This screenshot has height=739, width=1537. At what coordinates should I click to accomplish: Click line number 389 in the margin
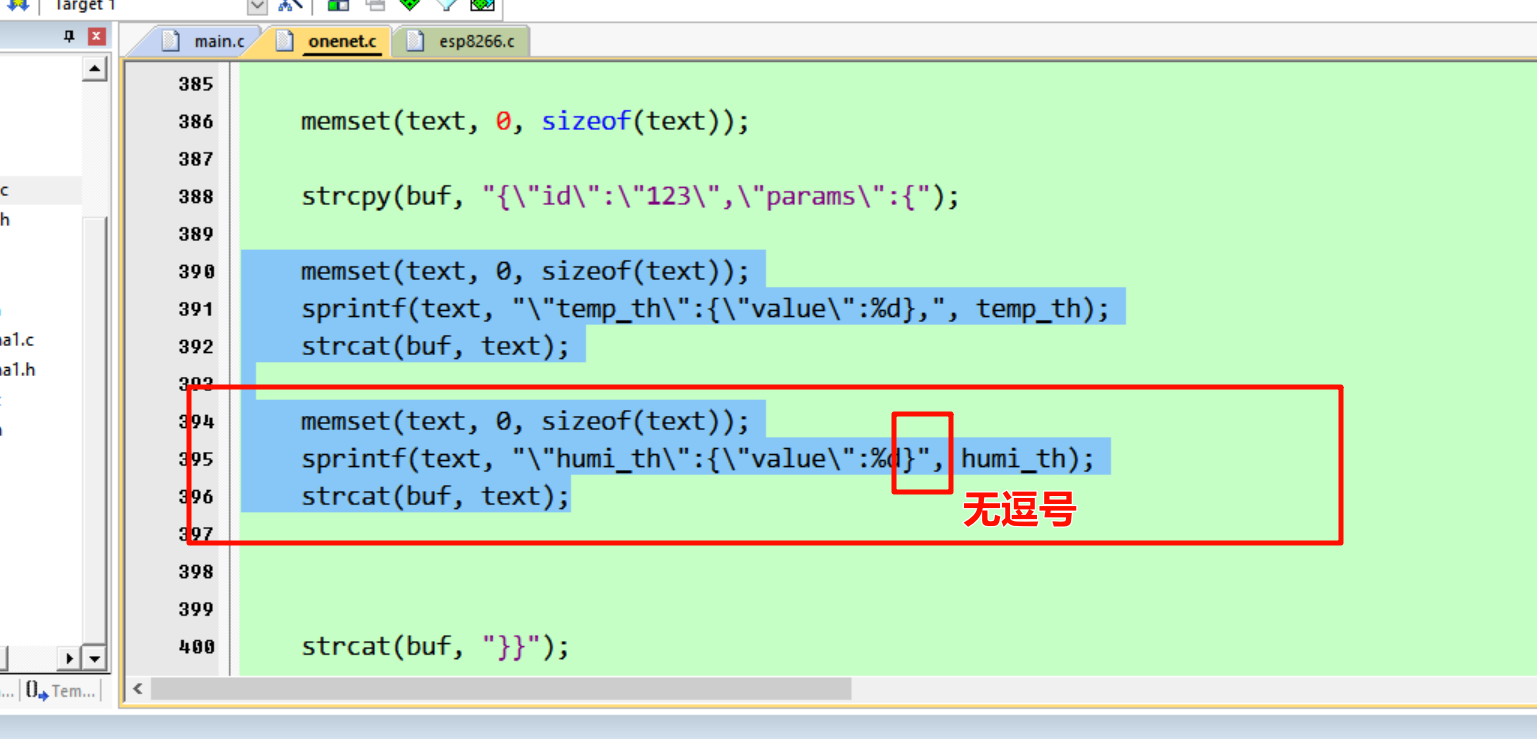(x=196, y=234)
